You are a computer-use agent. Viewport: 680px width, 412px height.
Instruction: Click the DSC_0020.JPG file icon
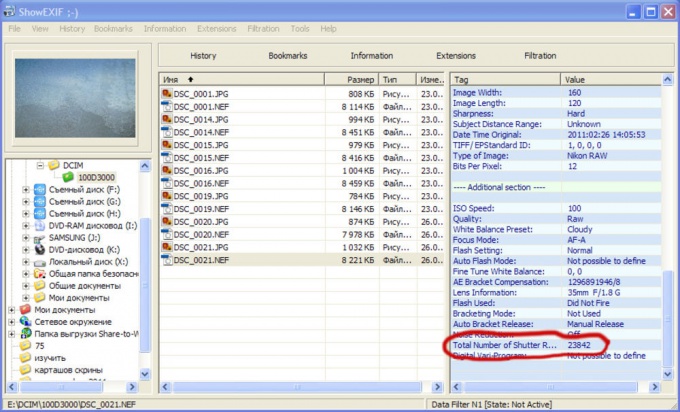point(167,222)
